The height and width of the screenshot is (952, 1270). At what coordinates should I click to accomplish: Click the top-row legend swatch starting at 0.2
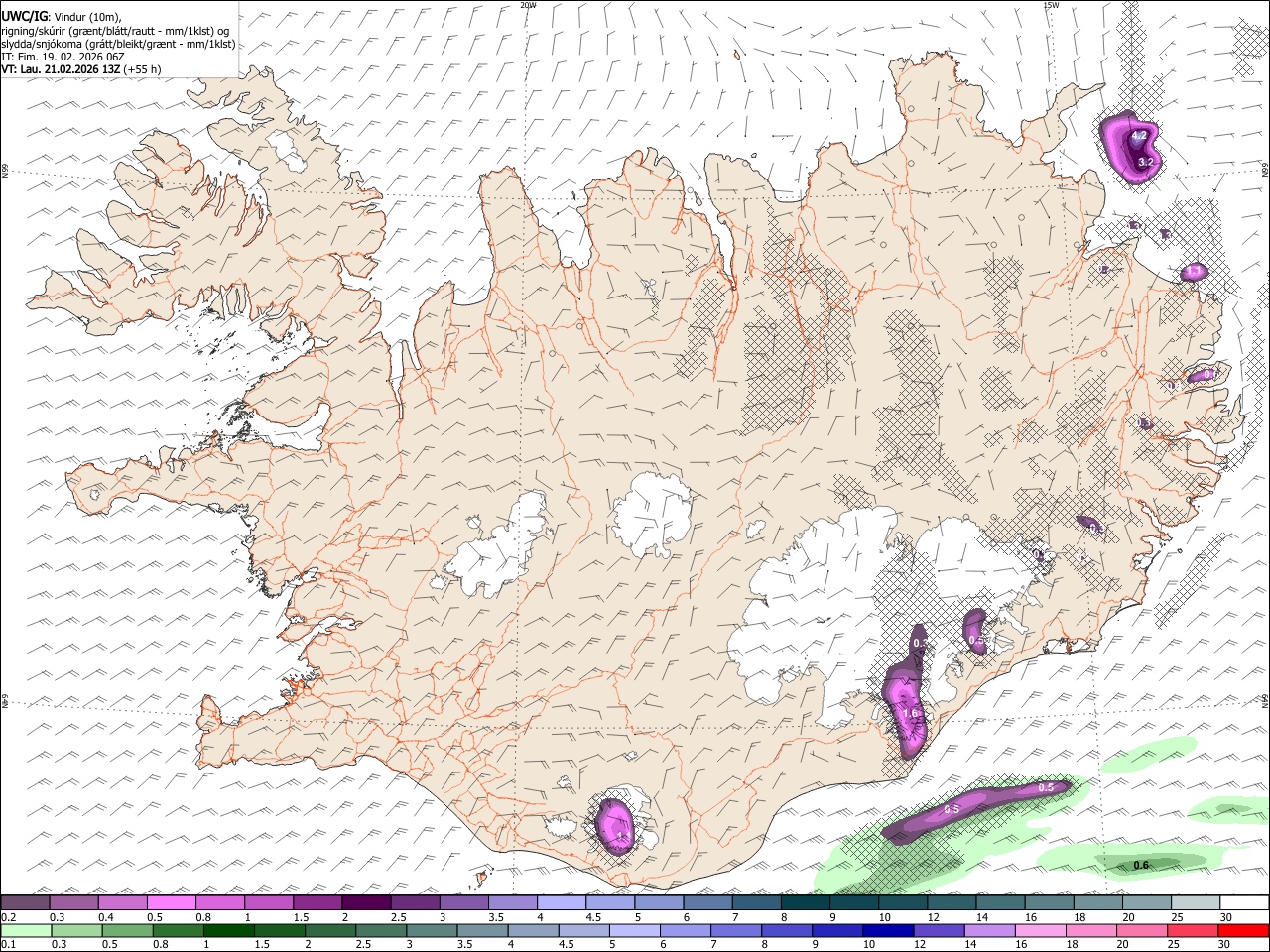pyautogui.click(x=25, y=903)
